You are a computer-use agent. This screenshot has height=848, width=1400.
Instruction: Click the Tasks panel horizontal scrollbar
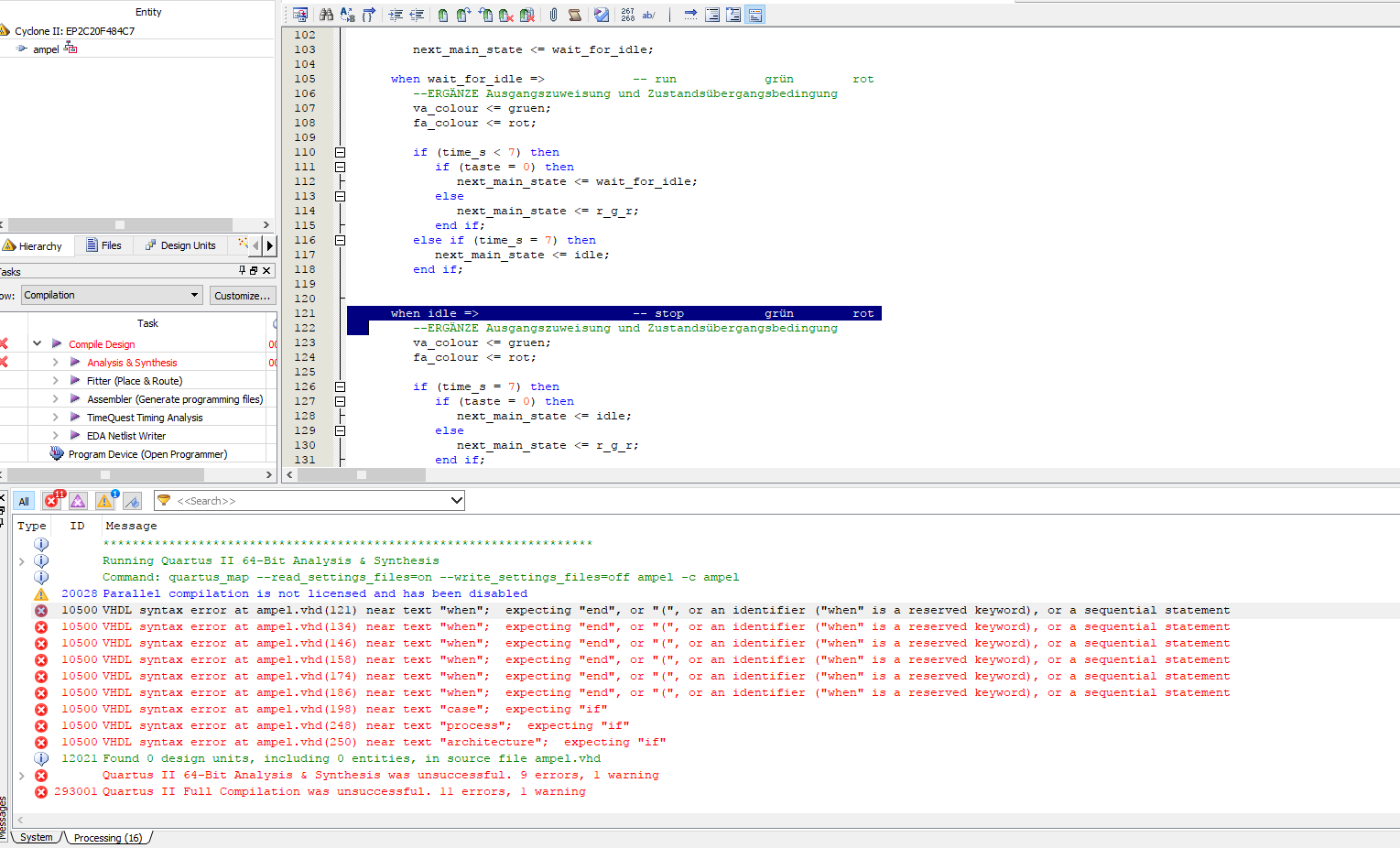point(105,474)
